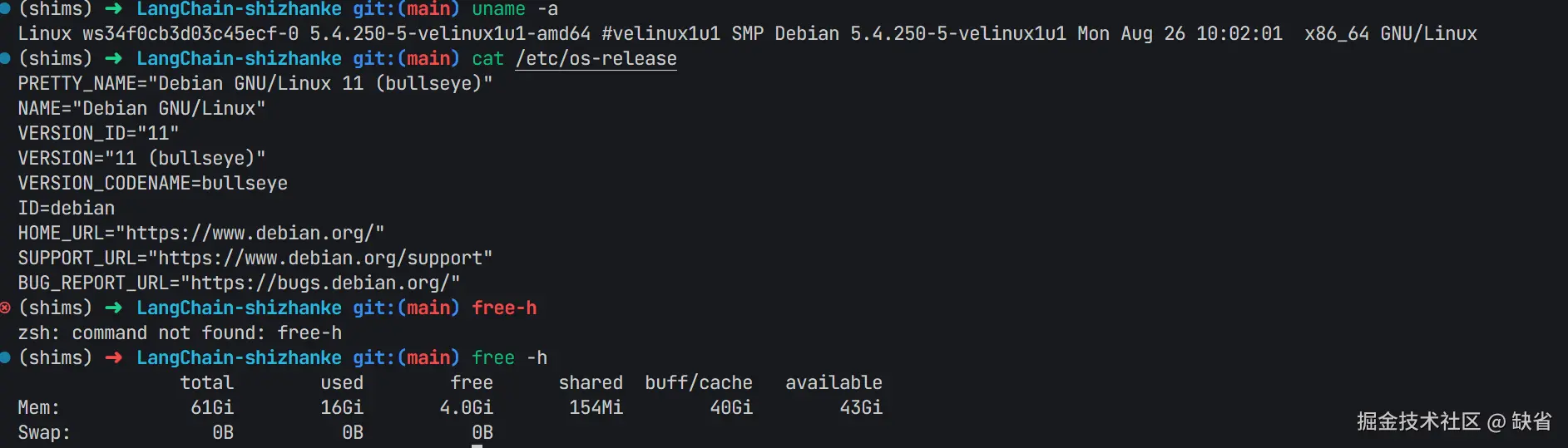Click the 154Mi shared memory value
This screenshot has width=1568, height=448.
click(596, 407)
